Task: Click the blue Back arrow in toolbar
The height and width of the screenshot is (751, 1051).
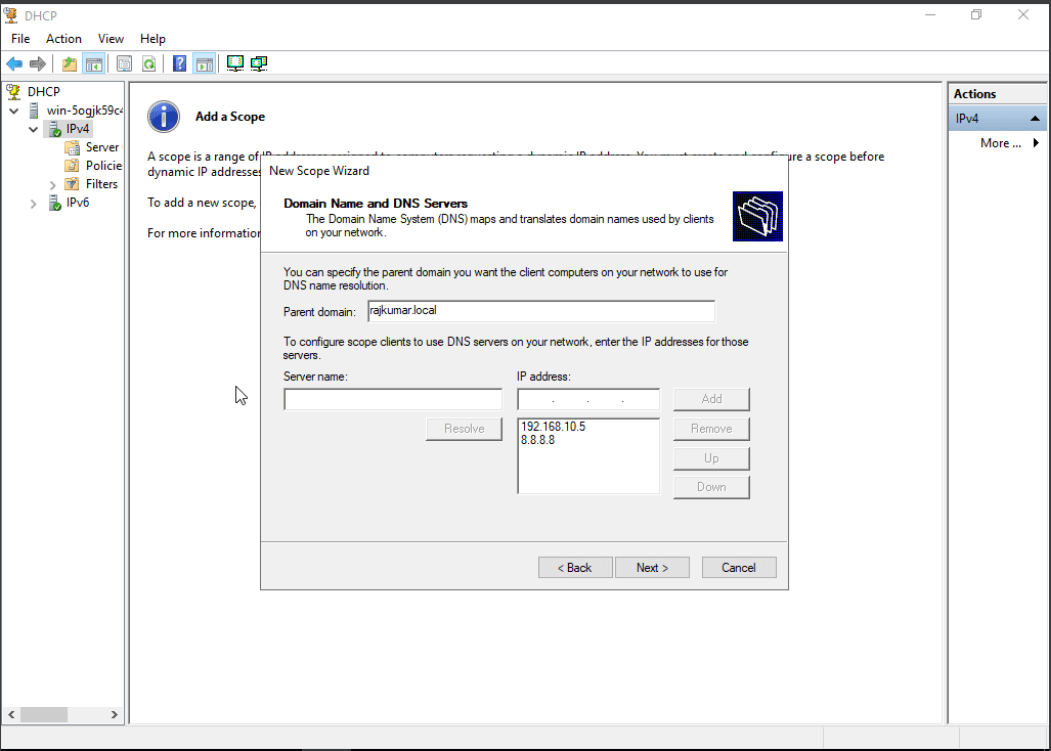Action: pyautogui.click(x=14, y=64)
